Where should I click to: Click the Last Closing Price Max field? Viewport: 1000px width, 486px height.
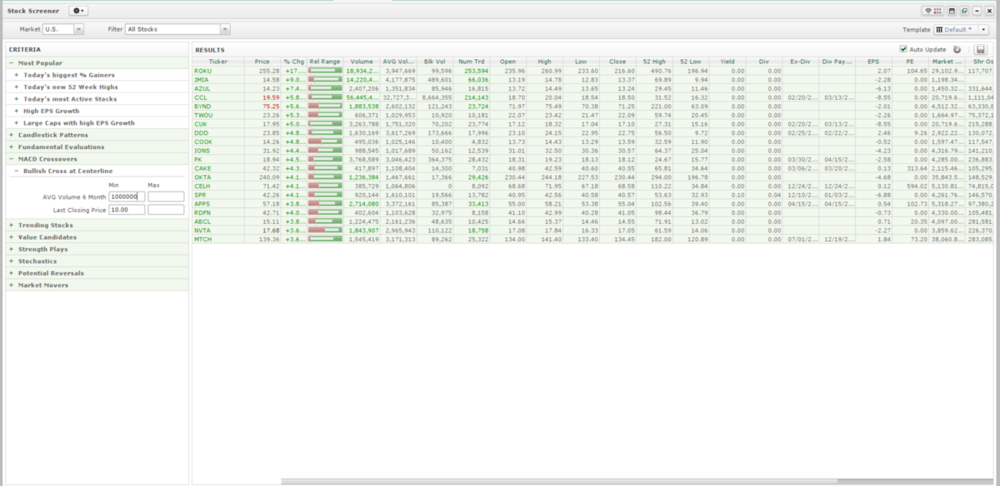pyautogui.click(x=166, y=210)
